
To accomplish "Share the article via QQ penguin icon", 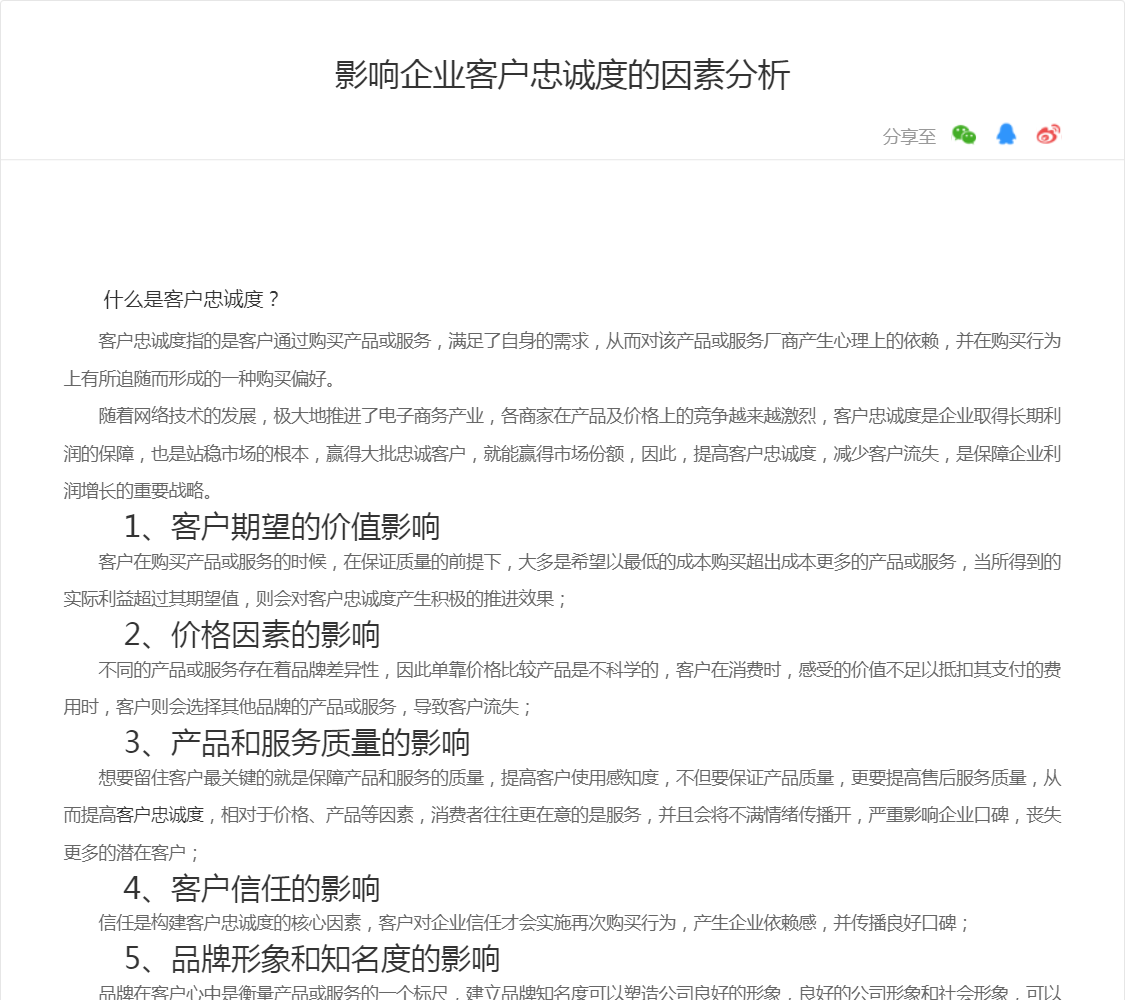I will coord(1006,135).
